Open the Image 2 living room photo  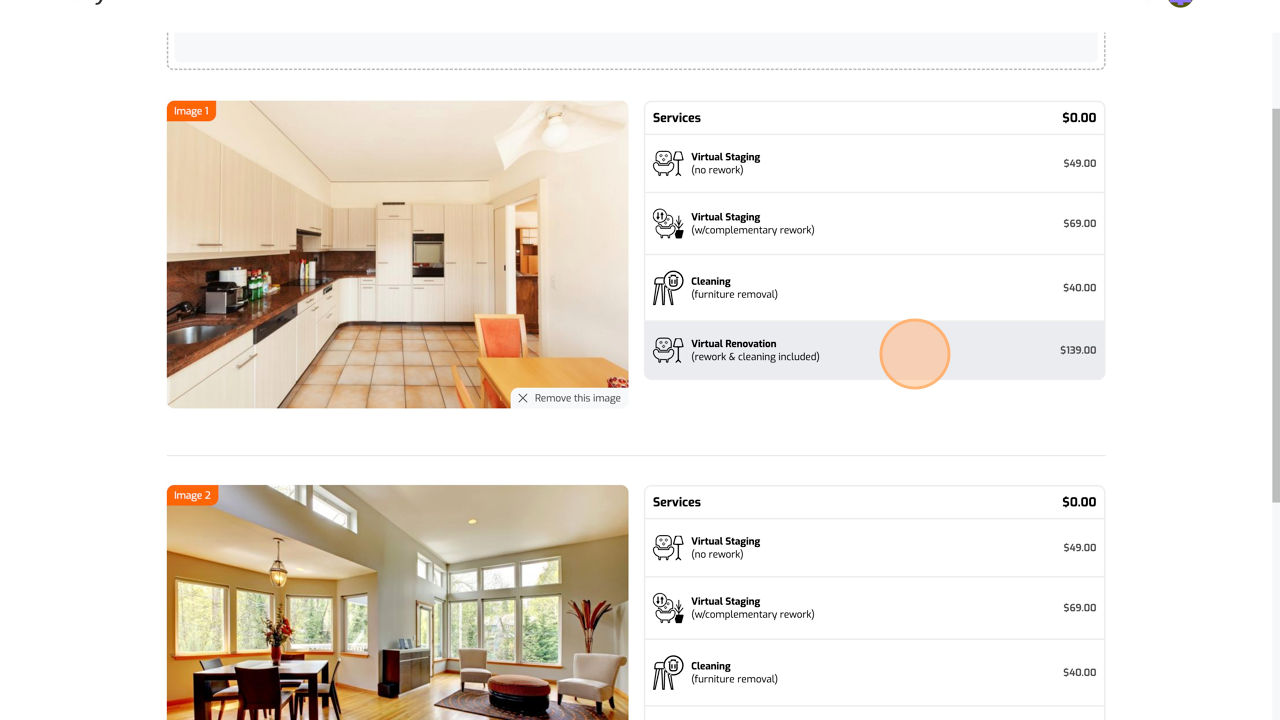pyautogui.click(x=397, y=602)
